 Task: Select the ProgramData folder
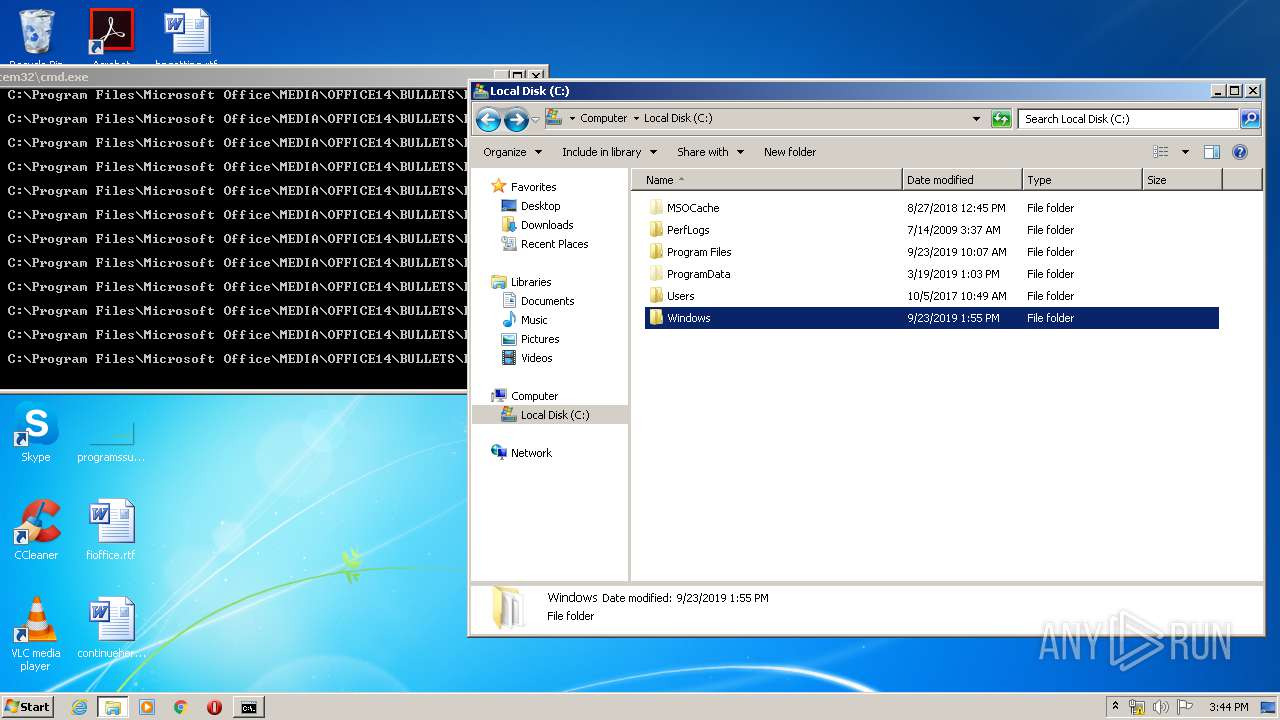tap(698, 274)
